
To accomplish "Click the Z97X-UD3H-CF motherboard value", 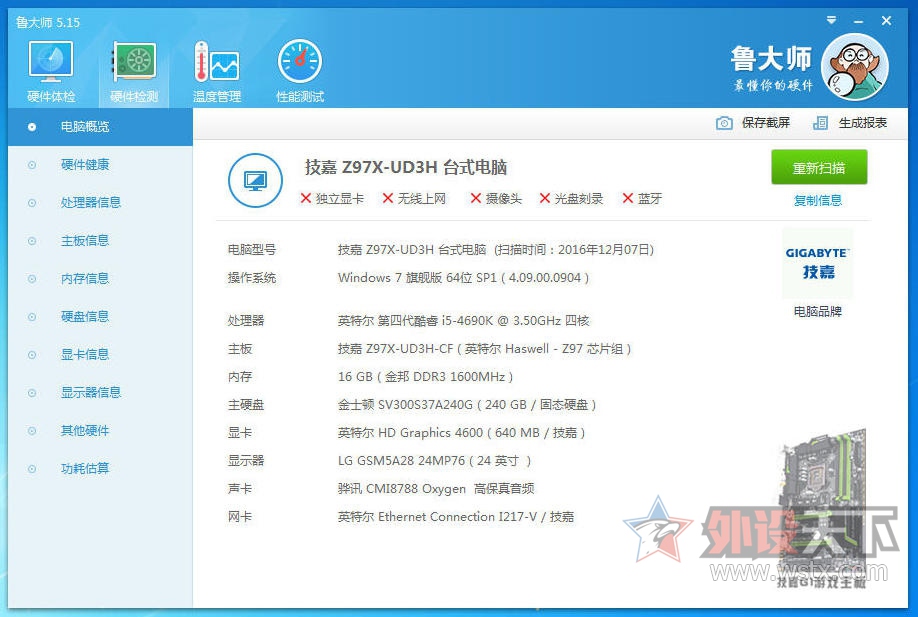I will click(x=484, y=349).
